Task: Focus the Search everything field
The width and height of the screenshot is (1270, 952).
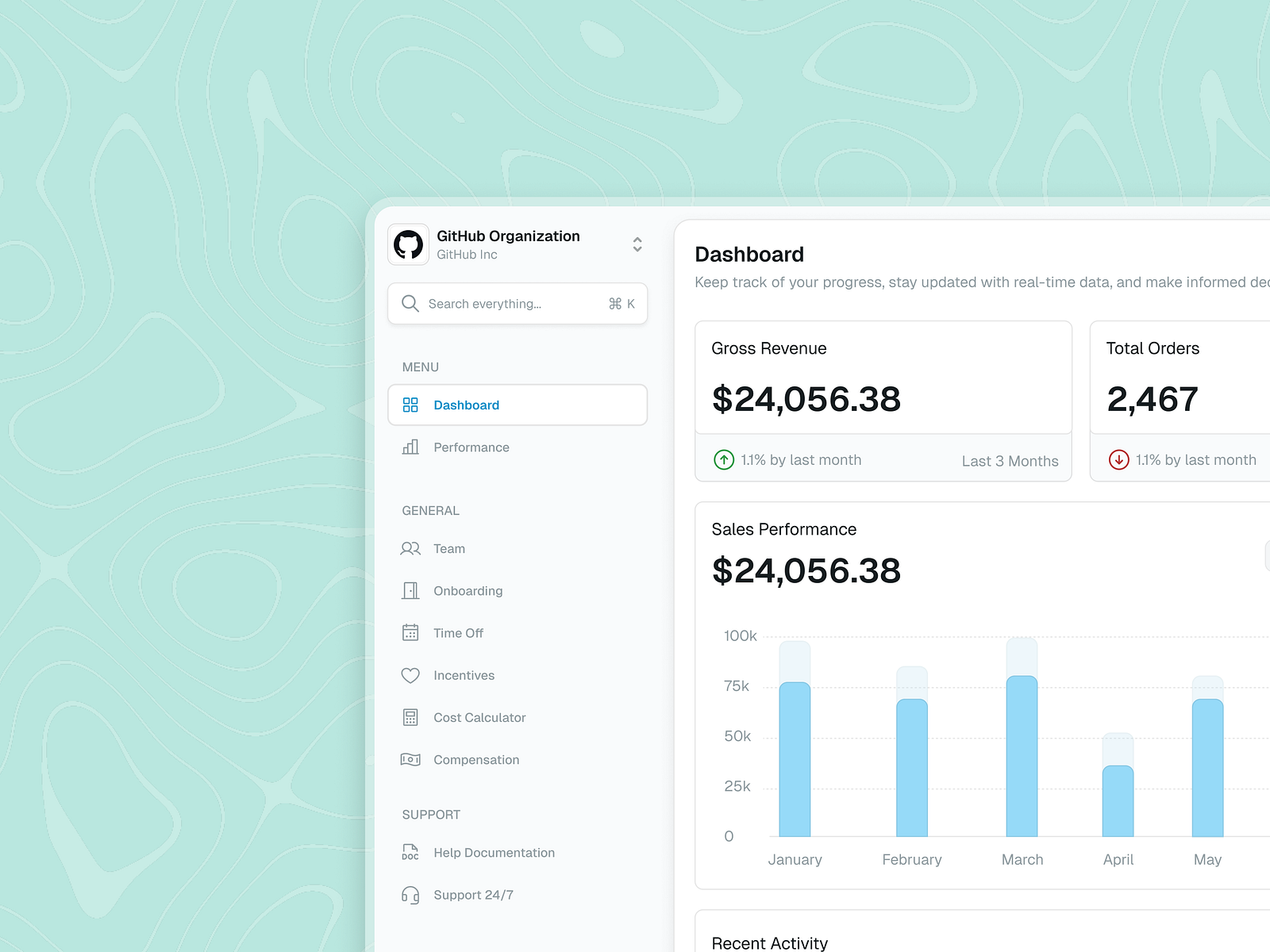Action: pyautogui.click(x=518, y=304)
